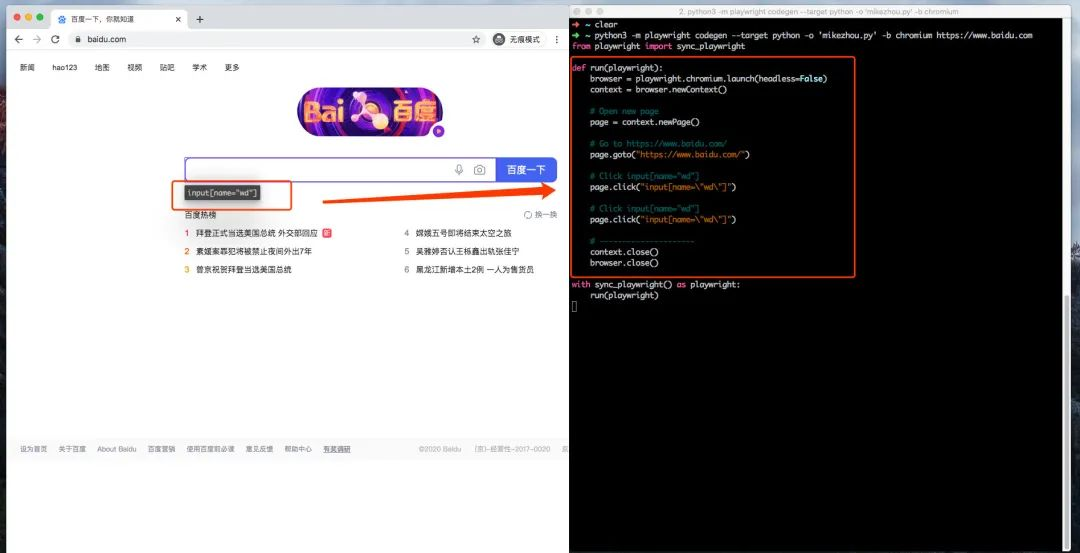
Task: Click the 新 badge beside the top hot item
Action: click(326, 233)
